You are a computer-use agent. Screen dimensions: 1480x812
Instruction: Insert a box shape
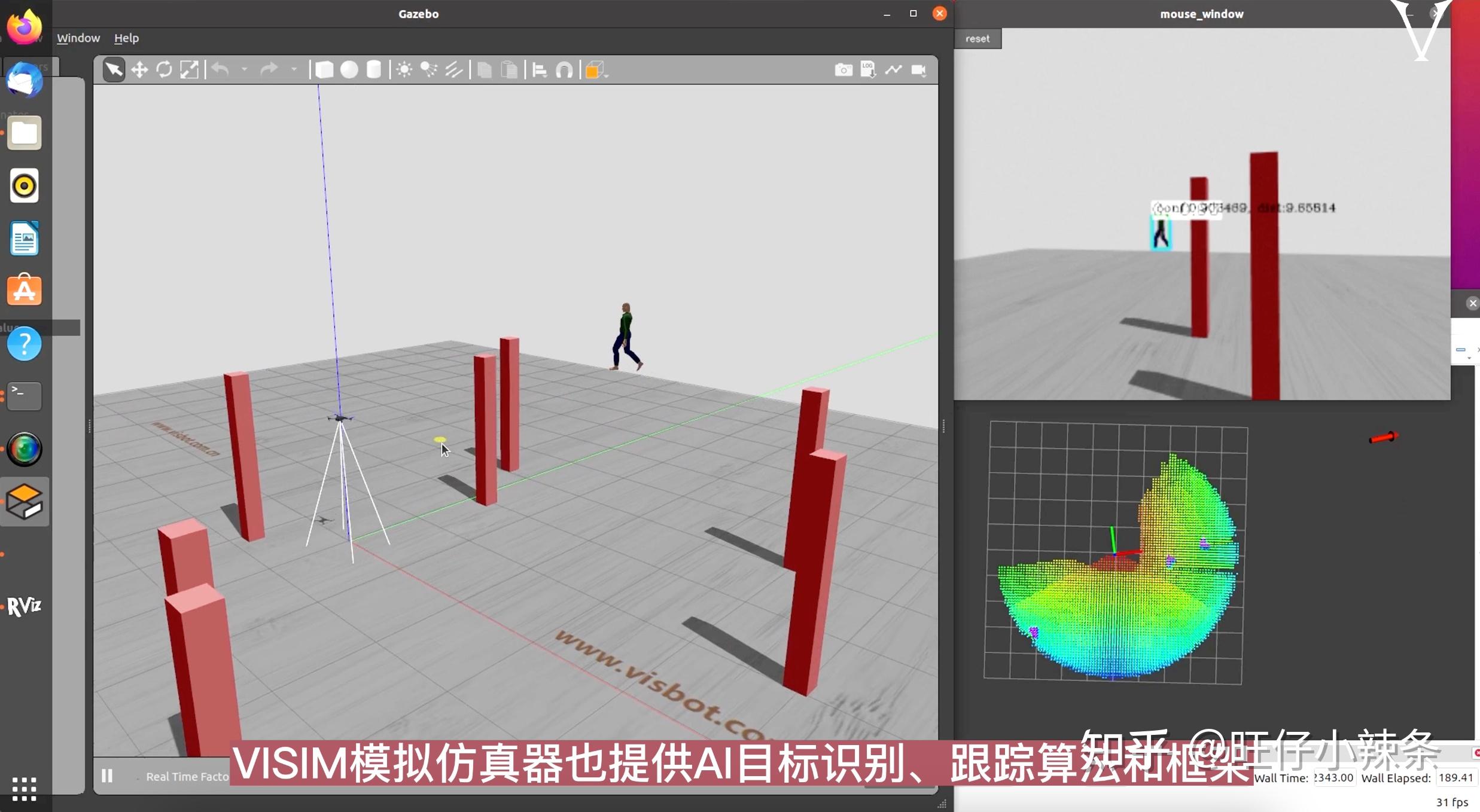click(x=324, y=70)
